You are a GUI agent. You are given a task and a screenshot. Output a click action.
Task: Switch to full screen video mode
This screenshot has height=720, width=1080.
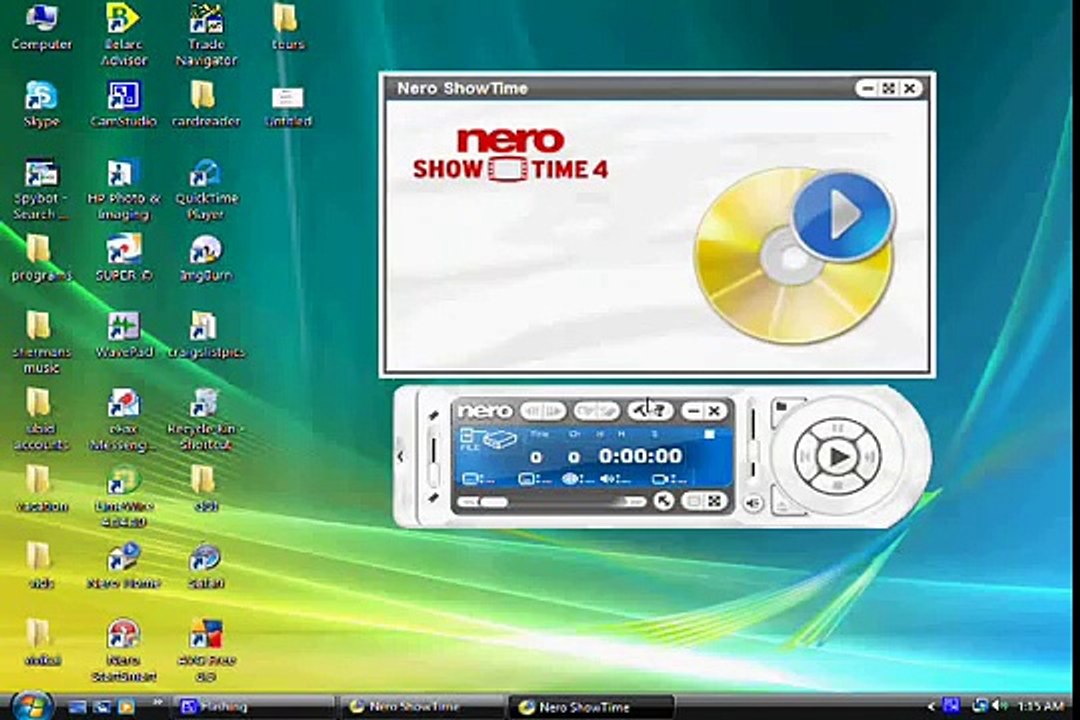[715, 502]
